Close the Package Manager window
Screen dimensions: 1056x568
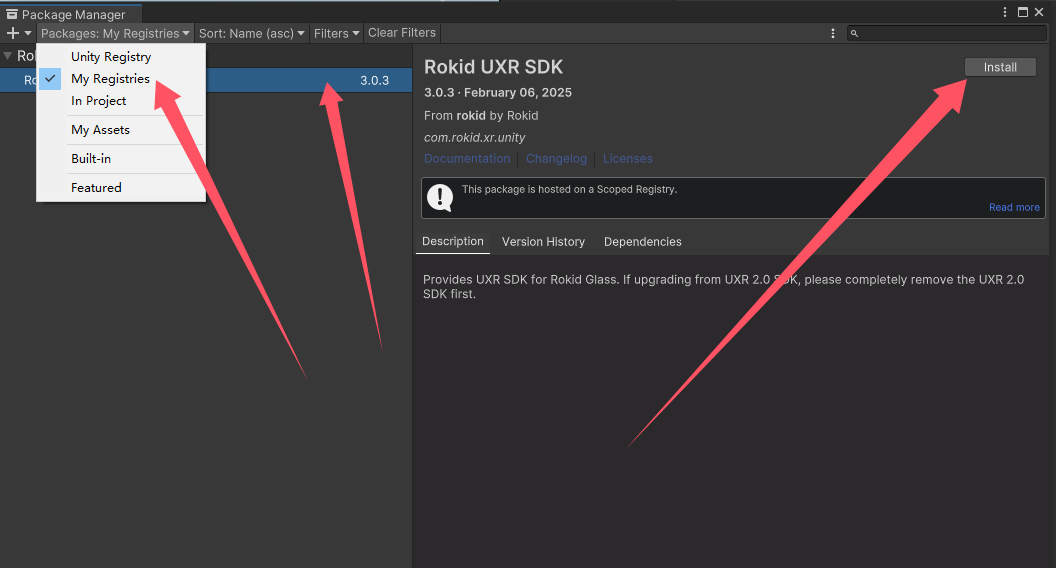tap(1040, 12)
